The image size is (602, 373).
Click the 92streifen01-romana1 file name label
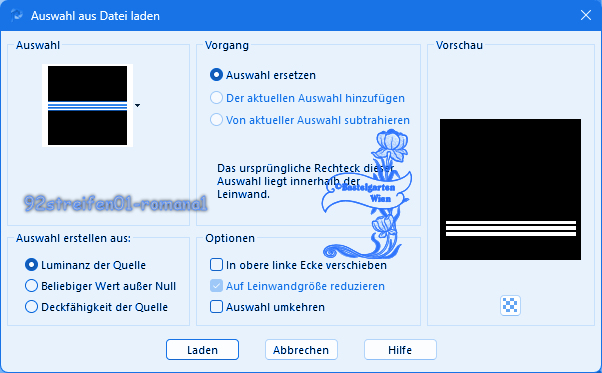click(x=116, y=203)
